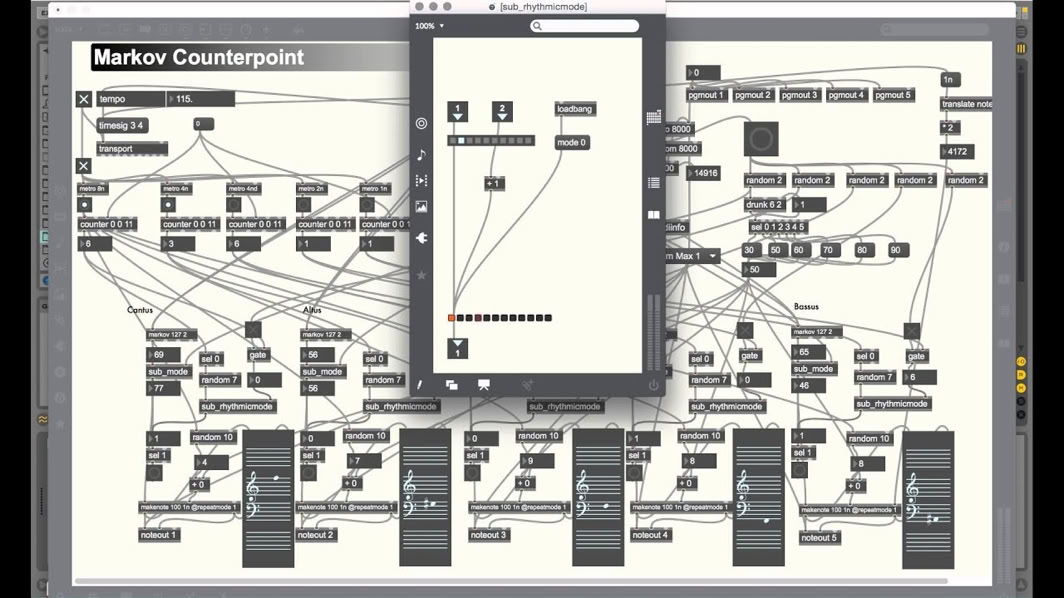Screen dimensions: 1064x598
Task: Open the Images browser in left sidebar
Action: click(421, 207)
